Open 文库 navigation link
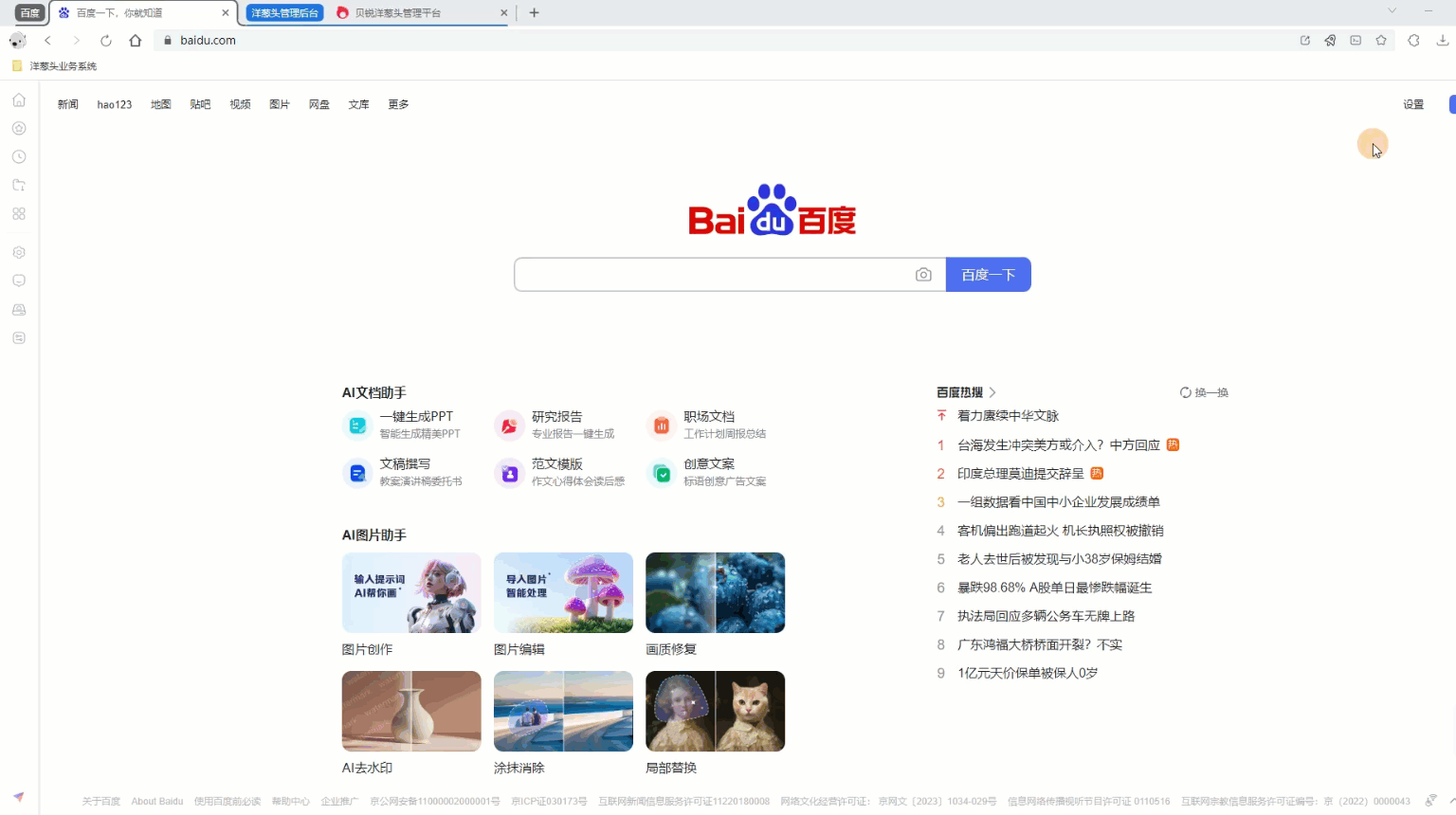The height and width of the screenshot is (815, 1456). tap(358, 104)
